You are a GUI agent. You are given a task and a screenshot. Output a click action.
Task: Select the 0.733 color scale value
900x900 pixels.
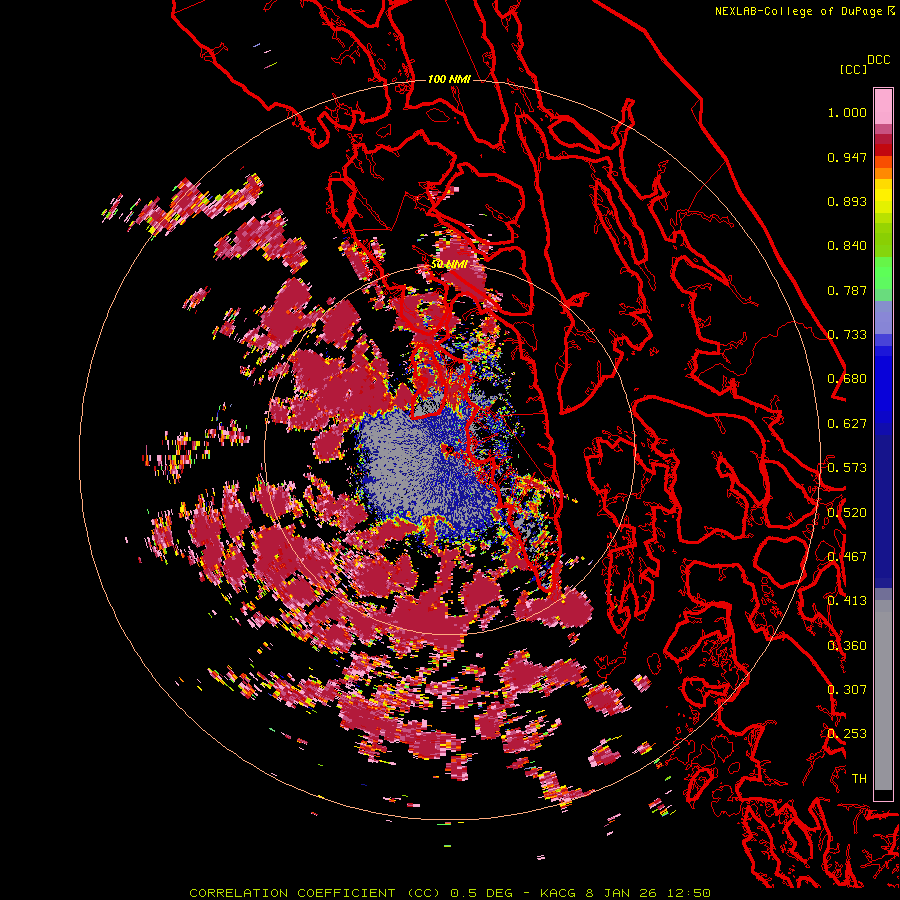tap(847, 335)
